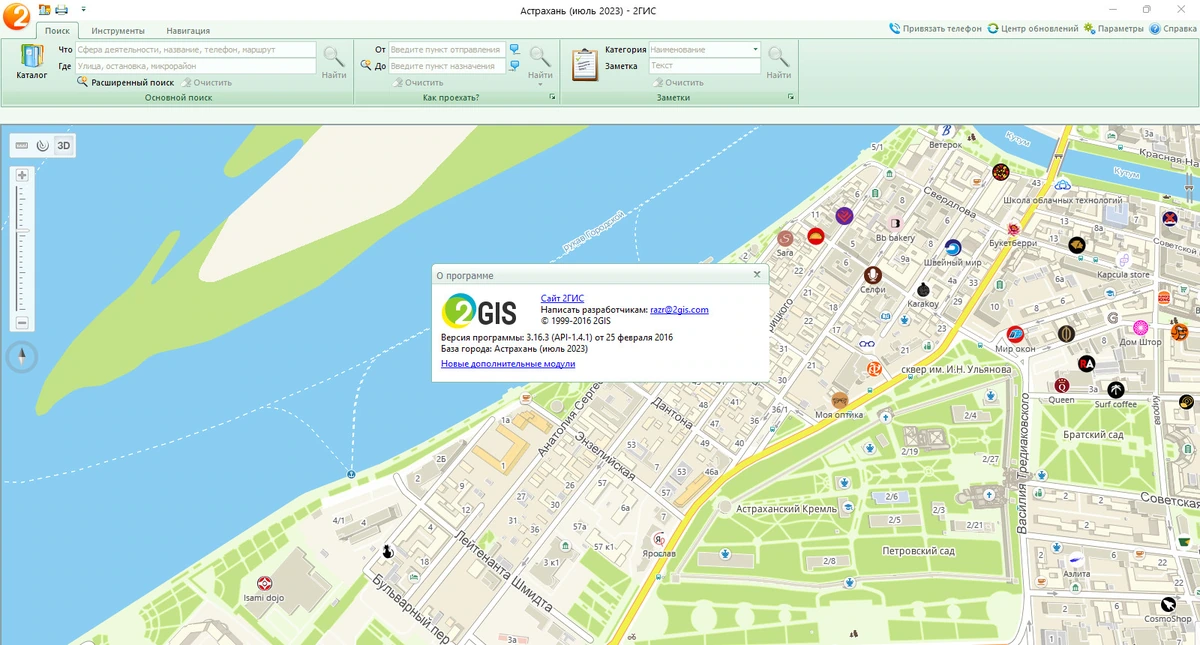1200x645 pixels.
Task: Click the razr@2gis.com email link
Action: tap(679, 310)
